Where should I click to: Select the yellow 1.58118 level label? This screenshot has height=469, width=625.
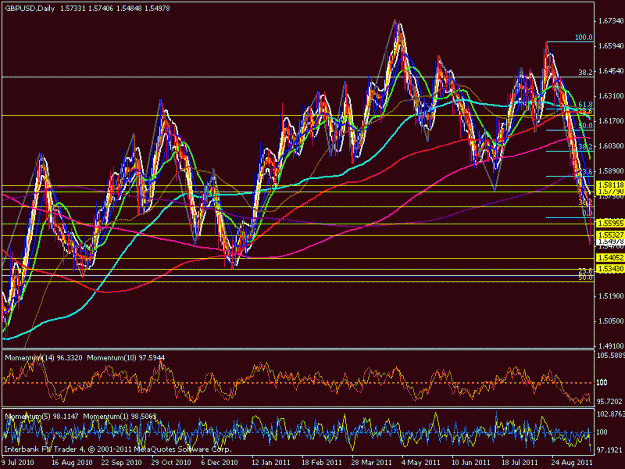coord(610,185)
